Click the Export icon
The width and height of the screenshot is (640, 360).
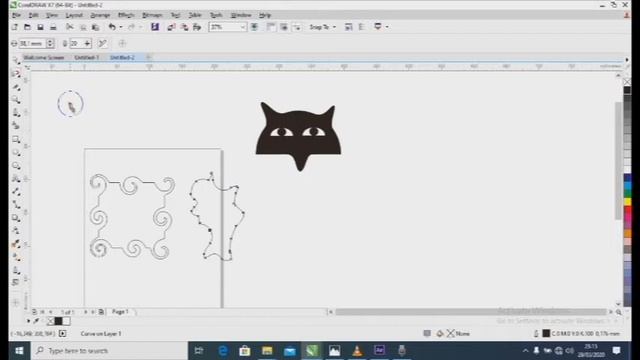184,27
